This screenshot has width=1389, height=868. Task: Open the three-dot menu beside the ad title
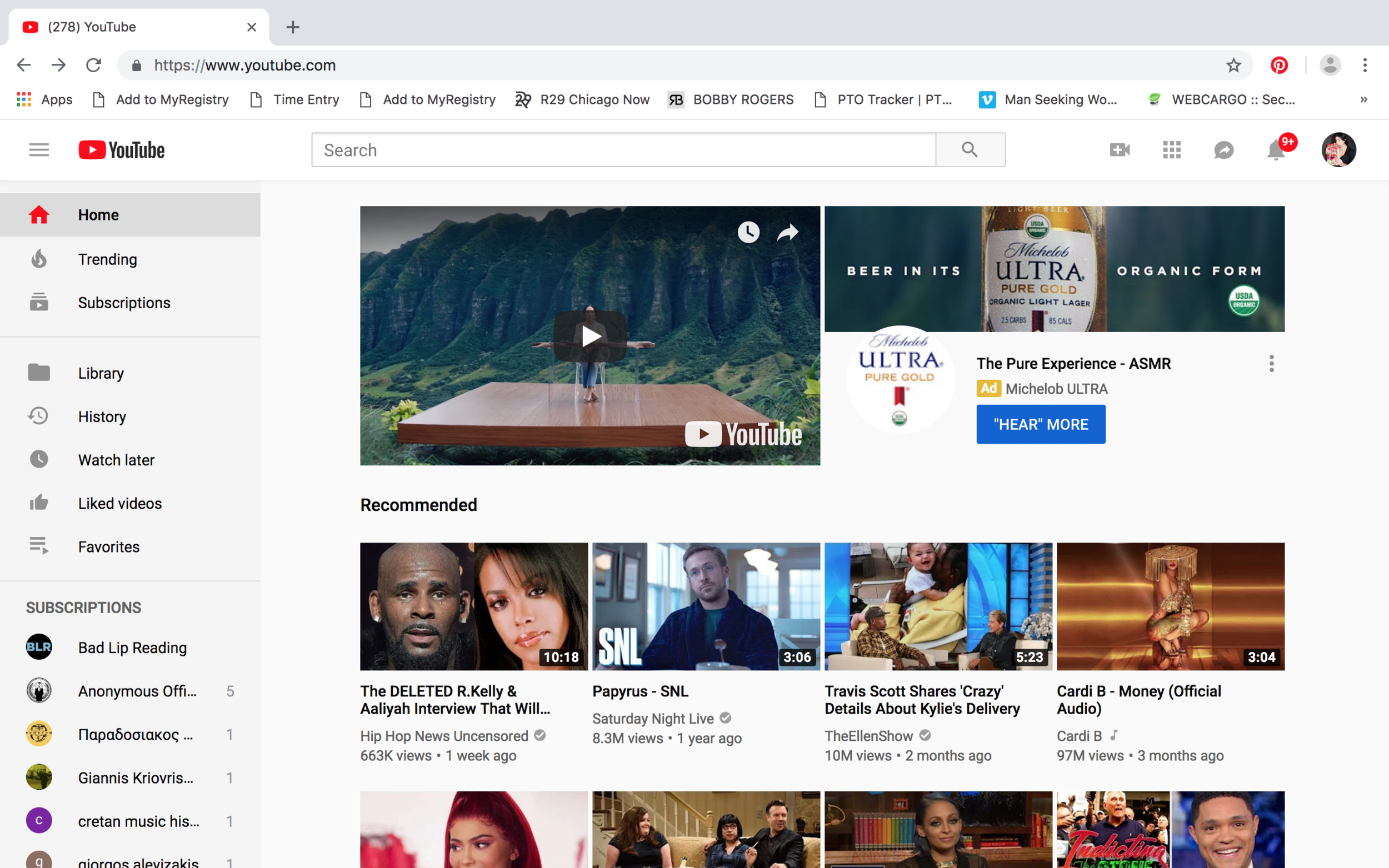pos(1271,363)
